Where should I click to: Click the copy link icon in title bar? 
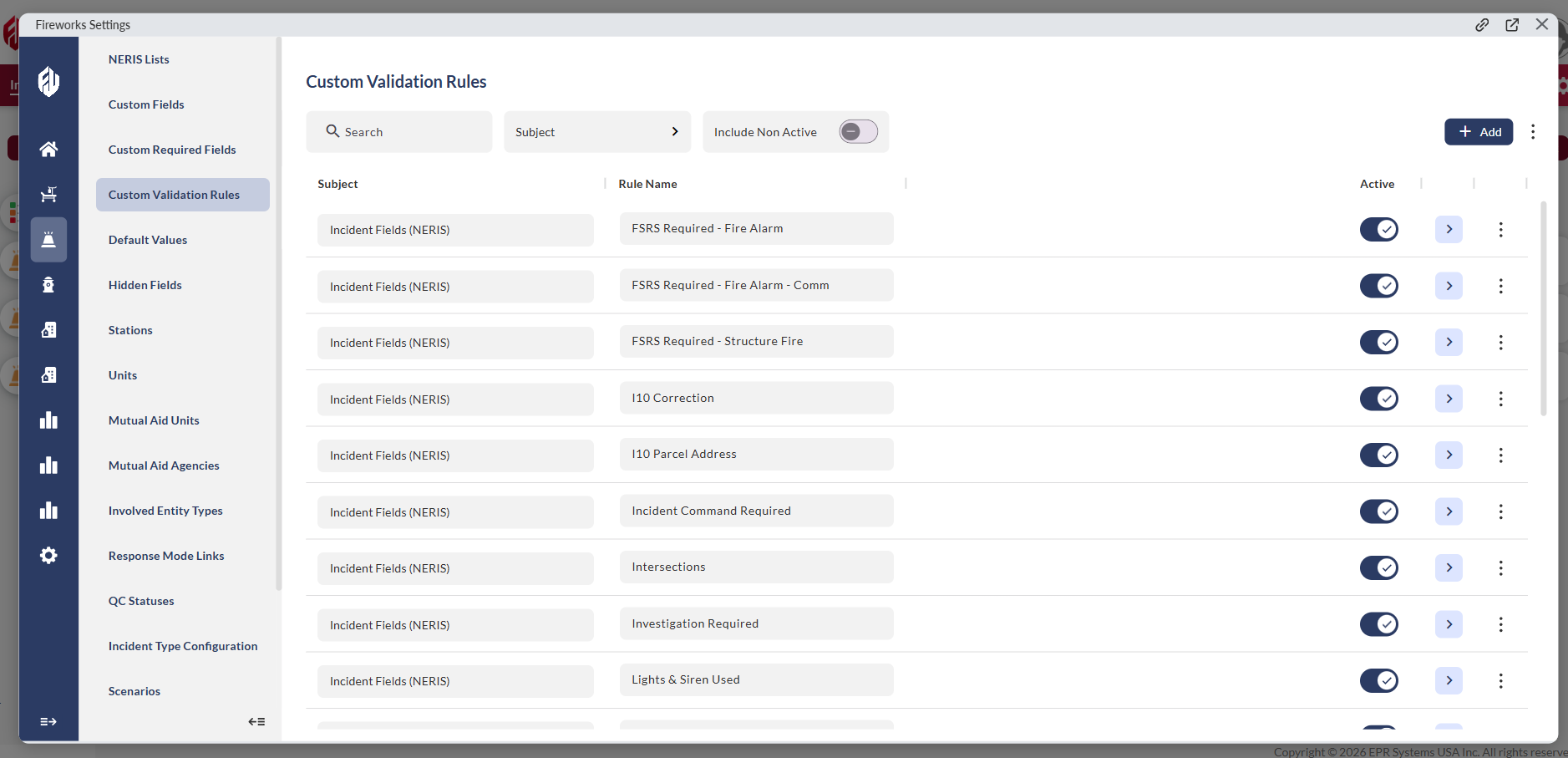pos(1482,25)
